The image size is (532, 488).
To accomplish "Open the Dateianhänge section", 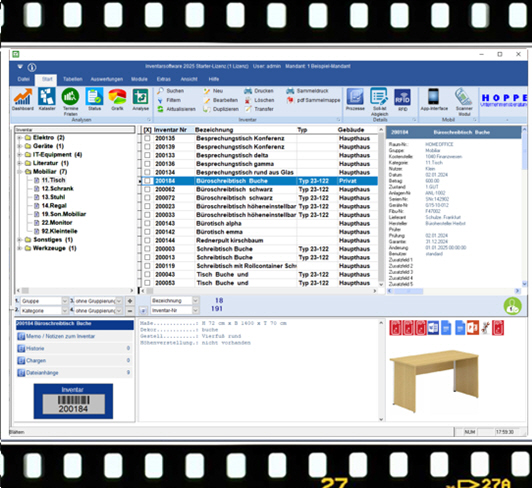I will (74, 373).
